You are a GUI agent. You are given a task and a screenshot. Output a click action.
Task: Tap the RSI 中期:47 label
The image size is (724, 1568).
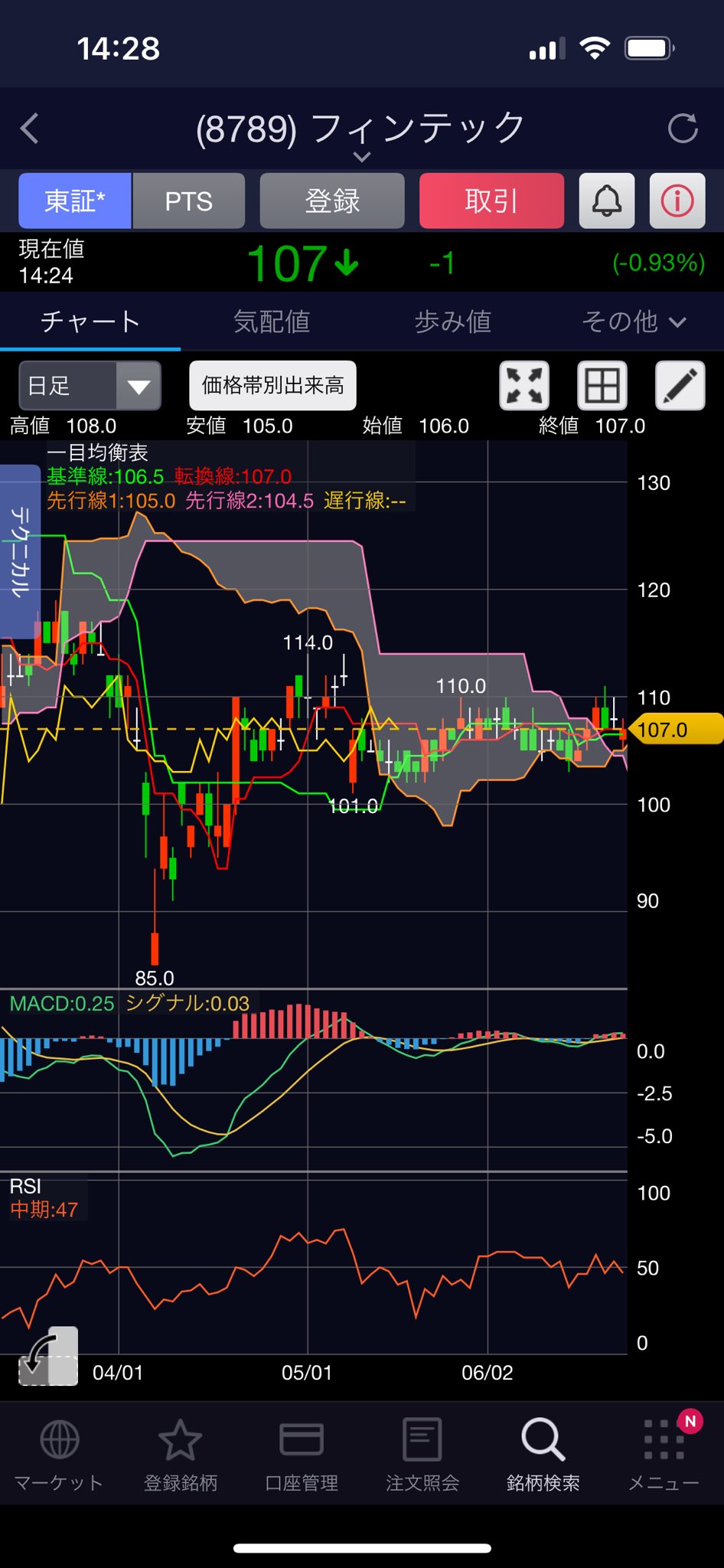44,1210
